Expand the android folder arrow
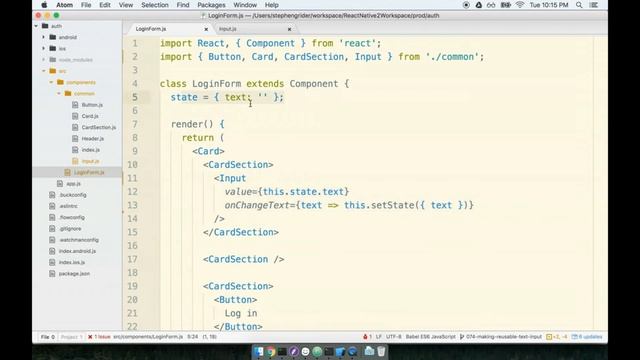 [44, 37]
